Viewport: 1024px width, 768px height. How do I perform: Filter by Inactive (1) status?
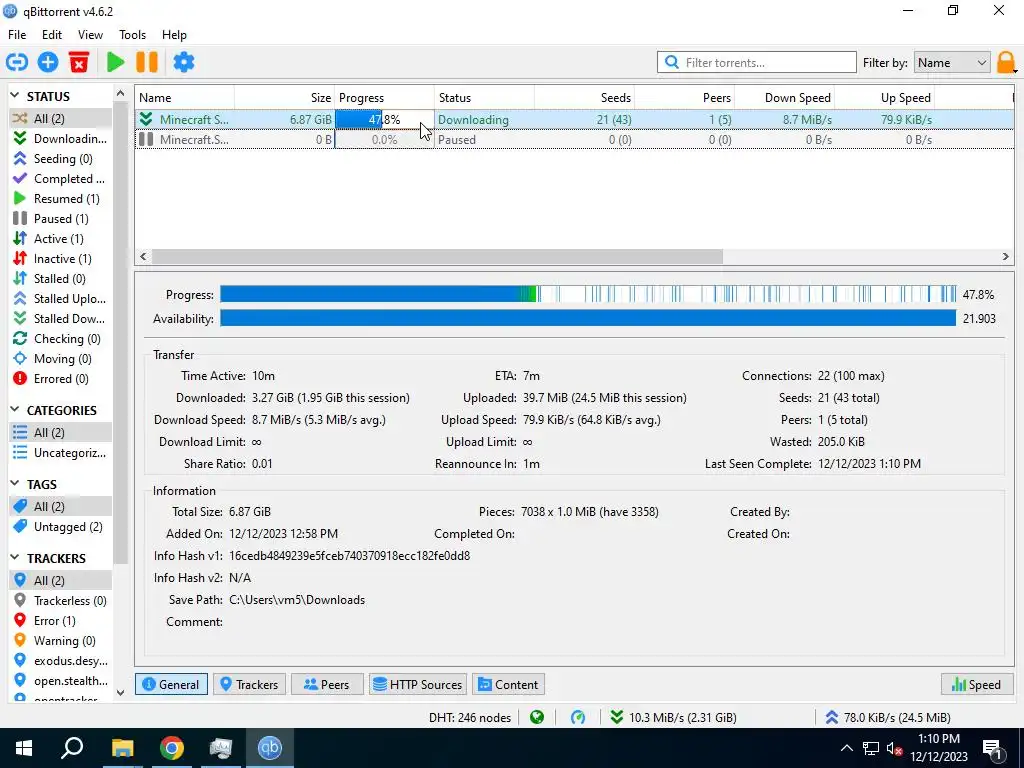(x=60, y=259)
